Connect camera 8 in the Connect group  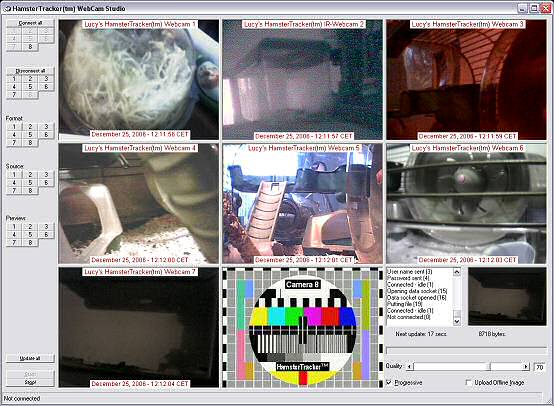pos(30,47)
